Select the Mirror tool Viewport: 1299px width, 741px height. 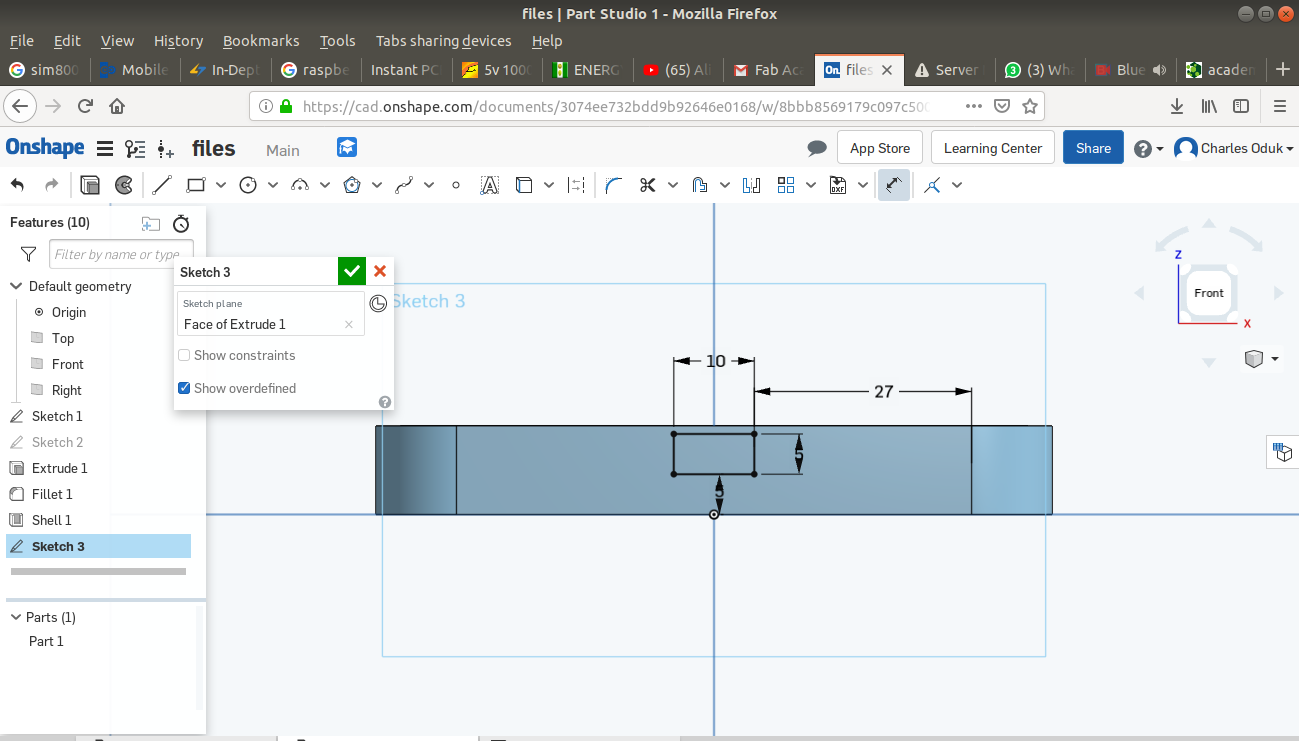click(x=752, y=185)
